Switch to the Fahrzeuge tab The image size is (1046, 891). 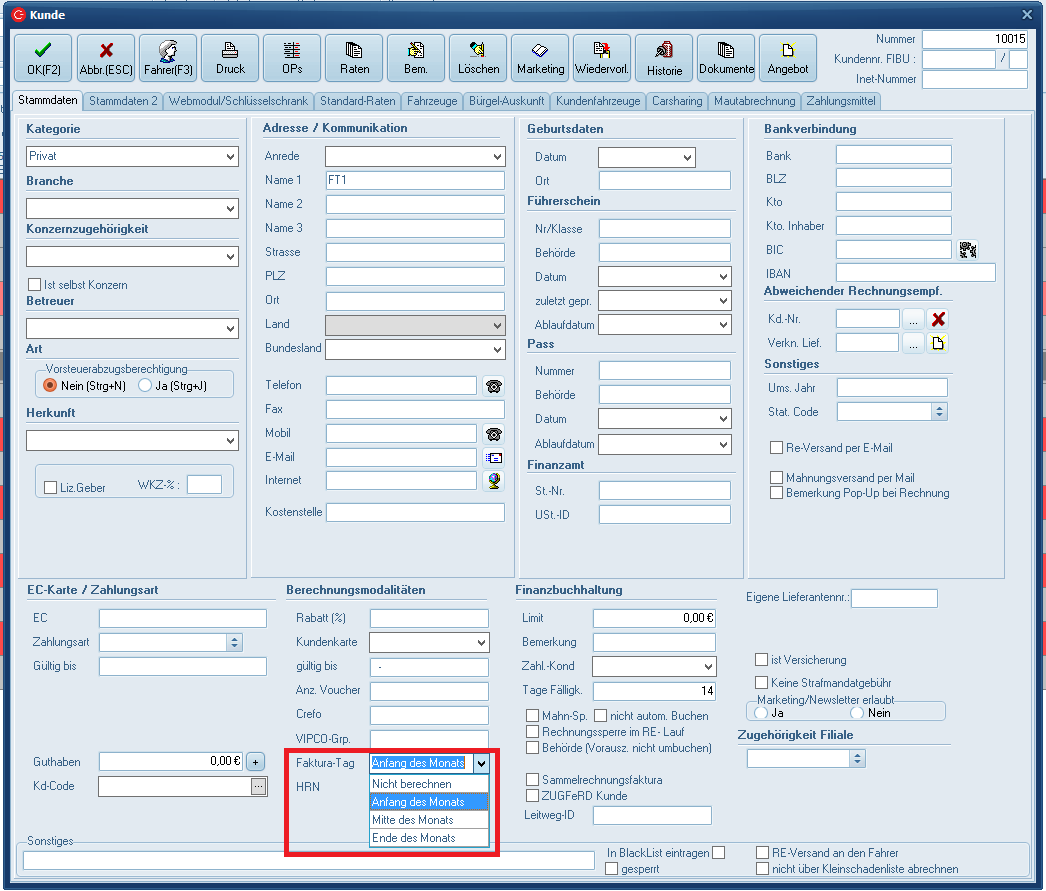[x=432, y=101]
